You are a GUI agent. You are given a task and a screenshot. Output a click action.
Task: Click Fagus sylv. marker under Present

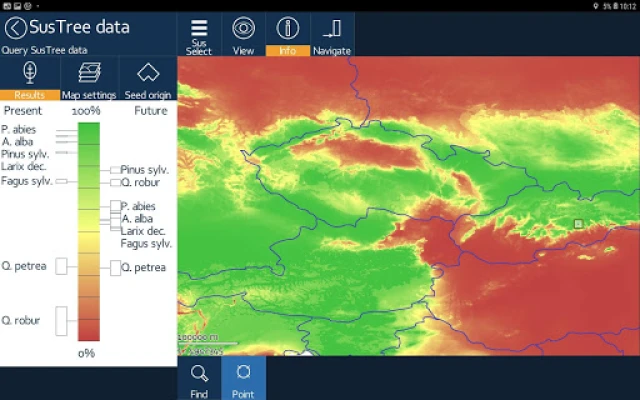61,181
